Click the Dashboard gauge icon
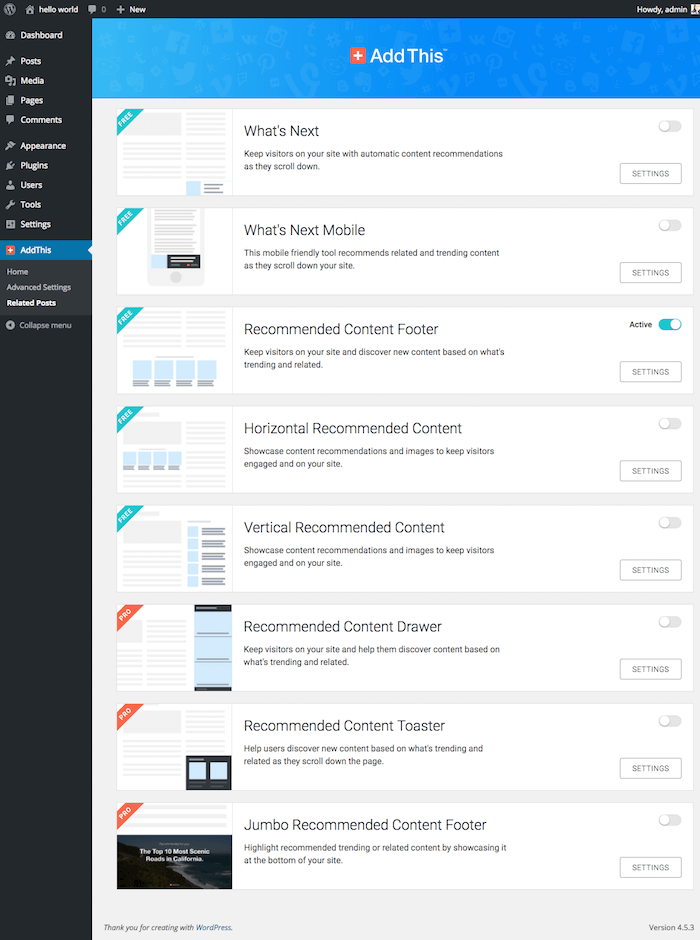Image resolution: width=700 pixels, height=940 pixels. (x=10, y=35)
